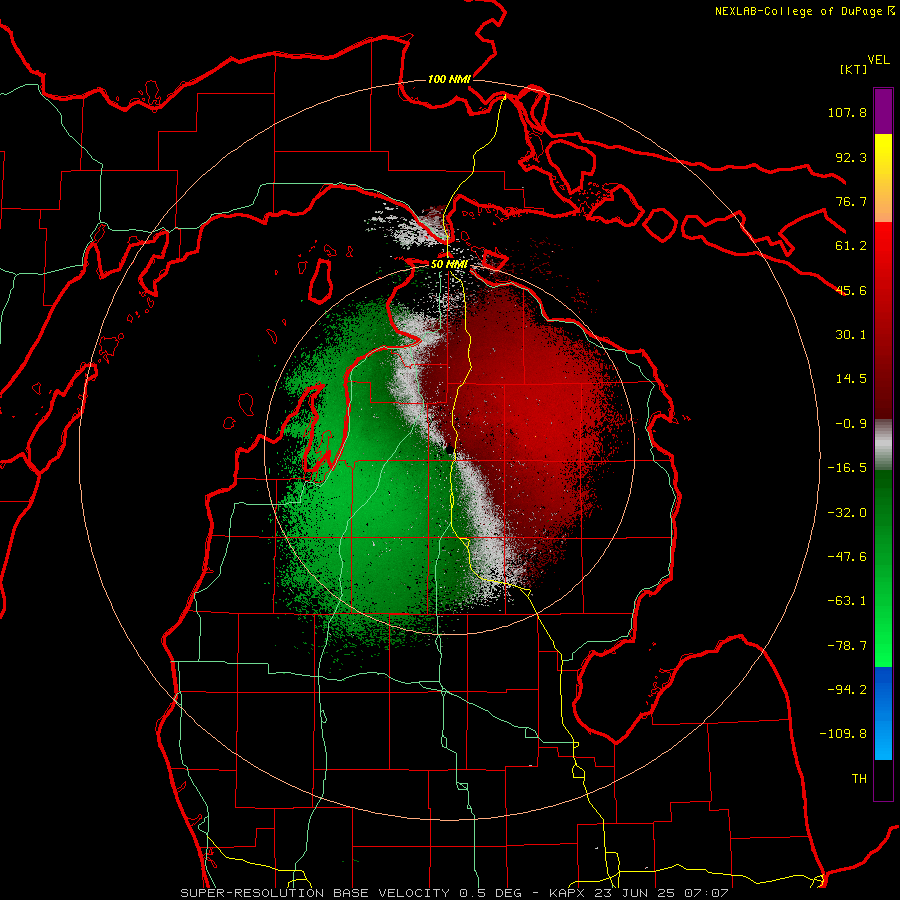Click the 30.1 velocity legend value

(x=851, y=335)
